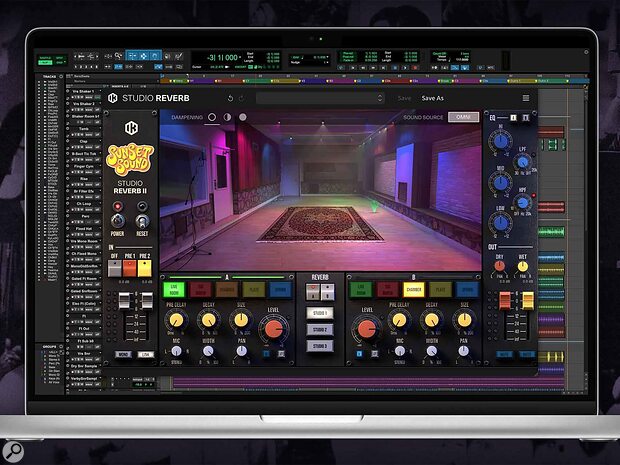Click section A WIDTH knob

coord(208,351)
